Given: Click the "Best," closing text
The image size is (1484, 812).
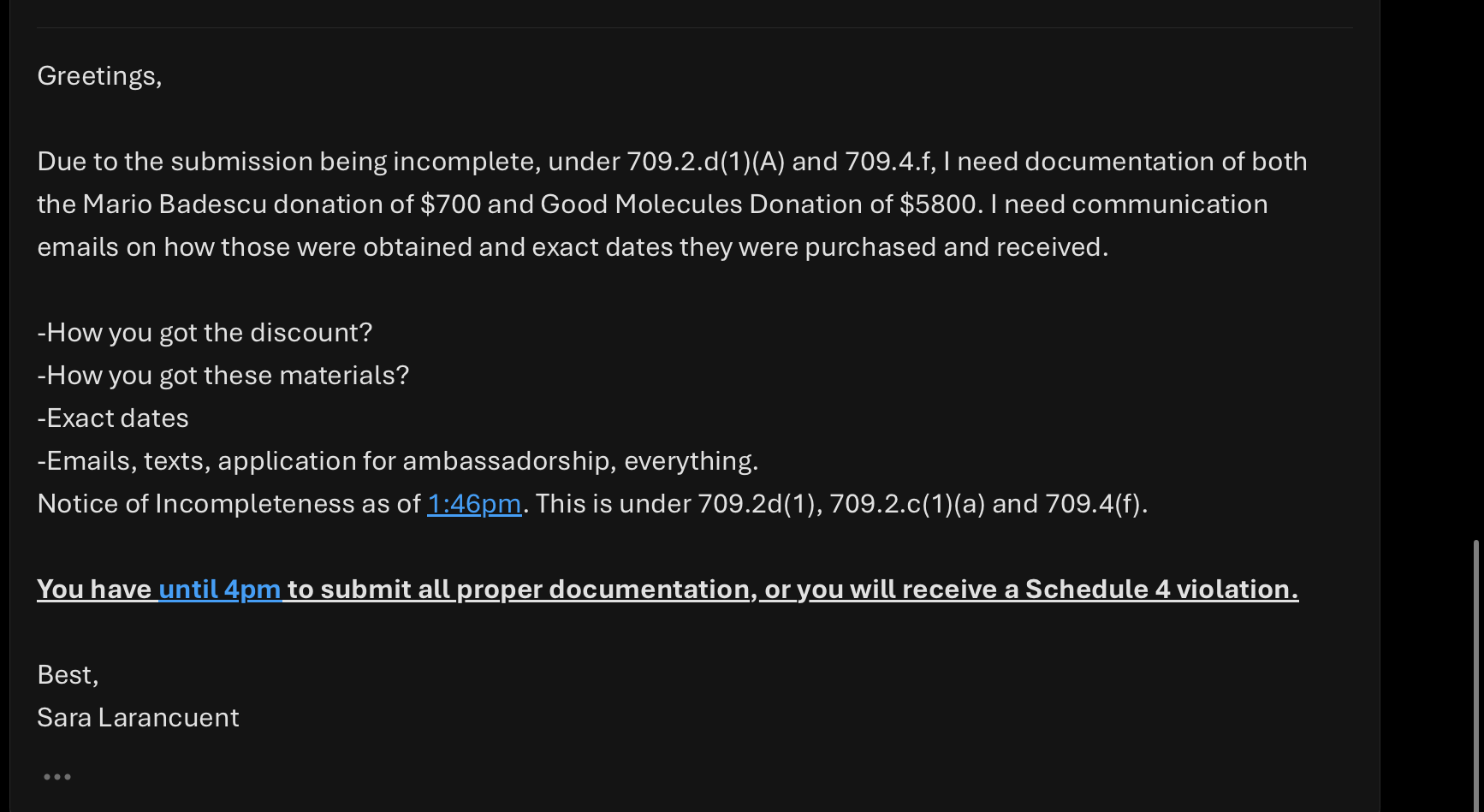Looking at the screenshot, I should pos(68,675).
